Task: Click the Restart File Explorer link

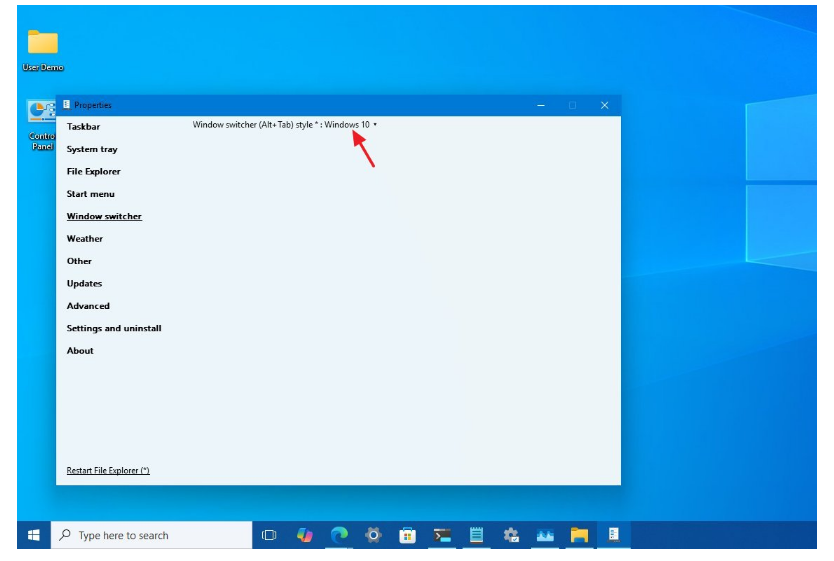Action: [x=108, y=470]
